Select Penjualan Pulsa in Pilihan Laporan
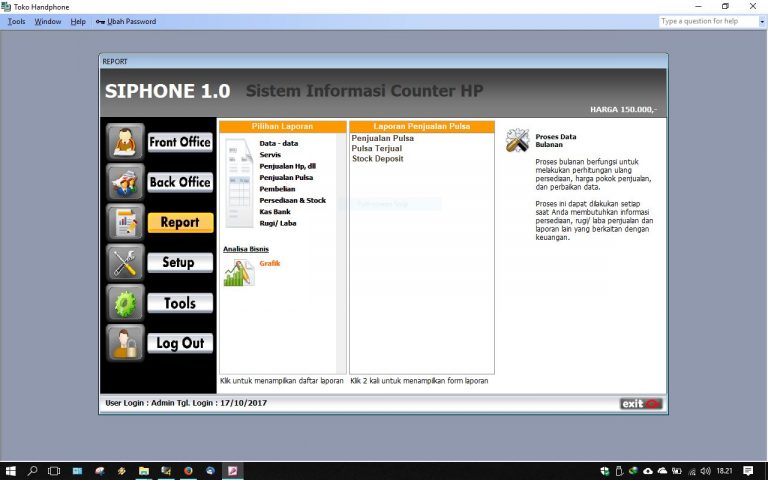This screenshot has width=768, height=480. [x=286, y=177]
